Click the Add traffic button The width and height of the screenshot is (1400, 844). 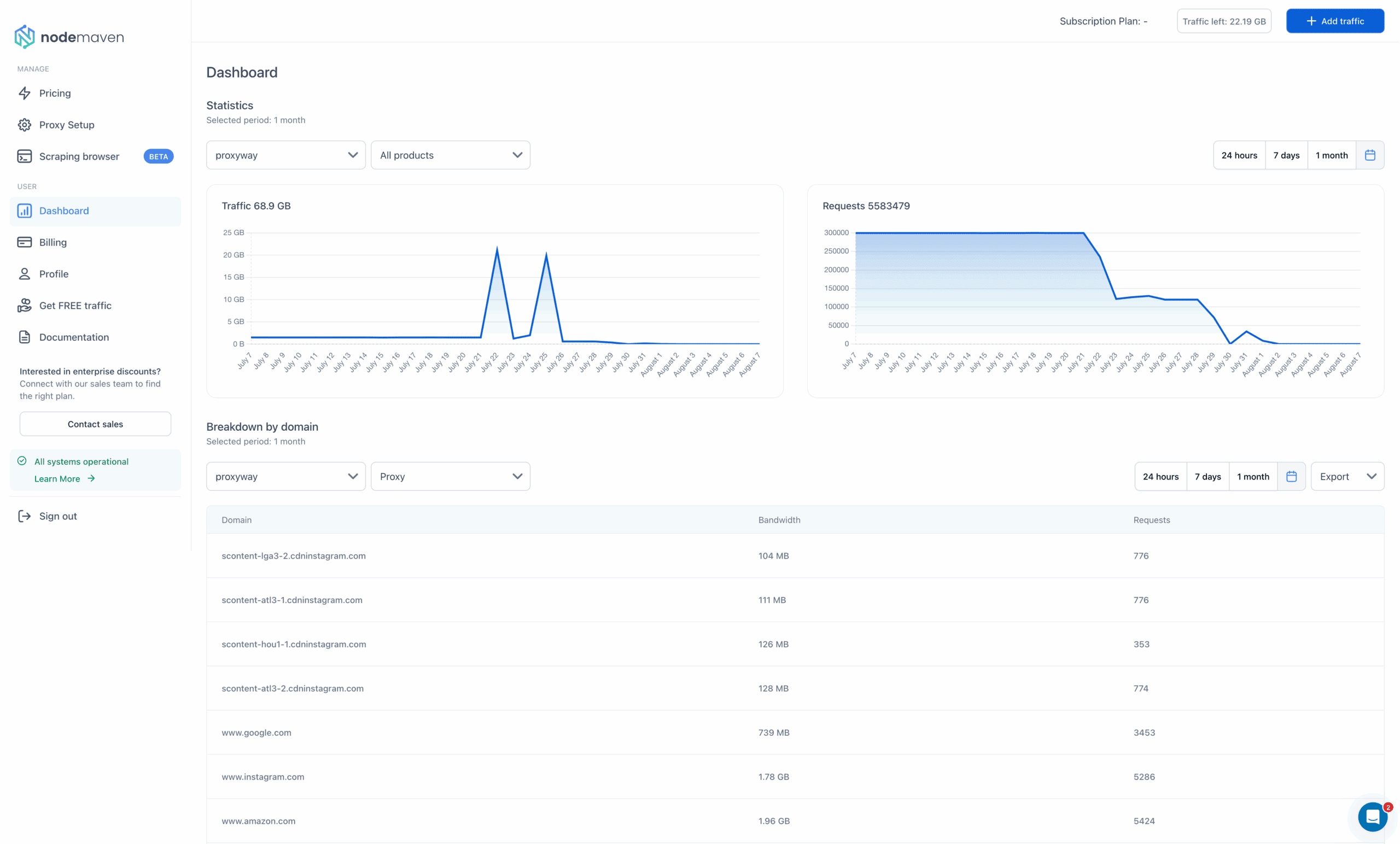coord(1335,21)
